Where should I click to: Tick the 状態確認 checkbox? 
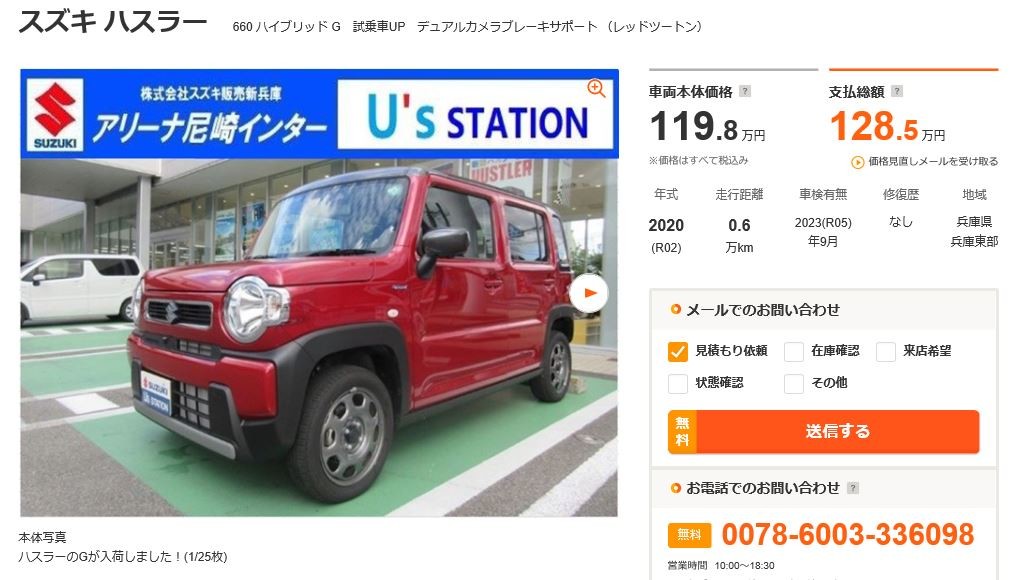(678, 383)
